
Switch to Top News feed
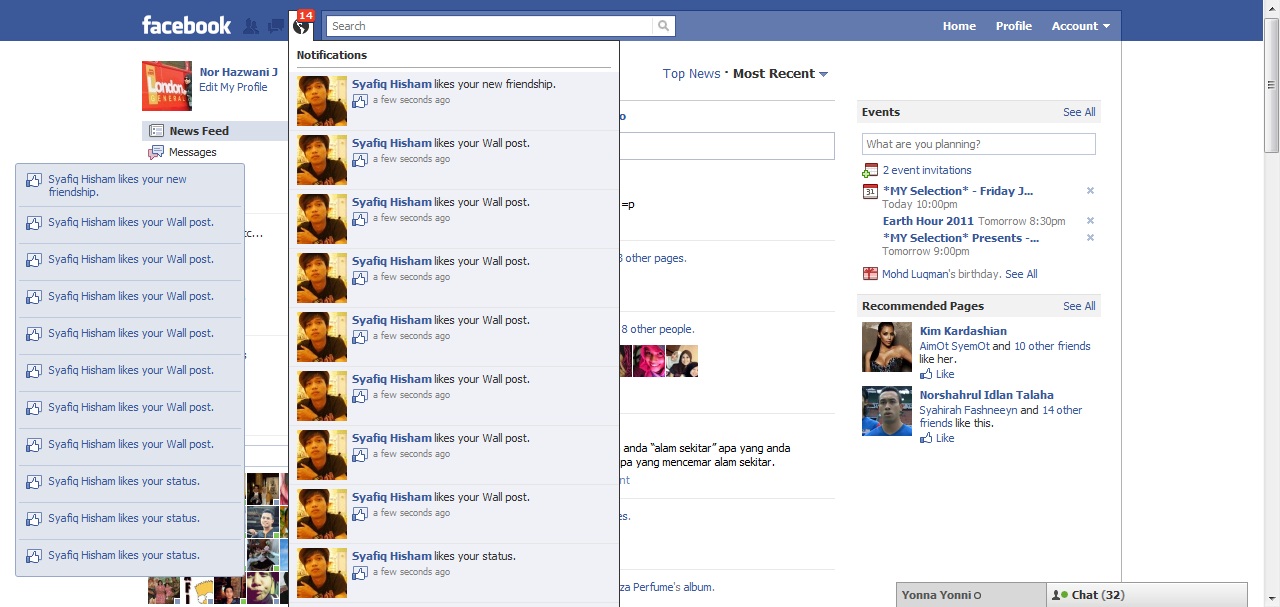click(691, 74)
